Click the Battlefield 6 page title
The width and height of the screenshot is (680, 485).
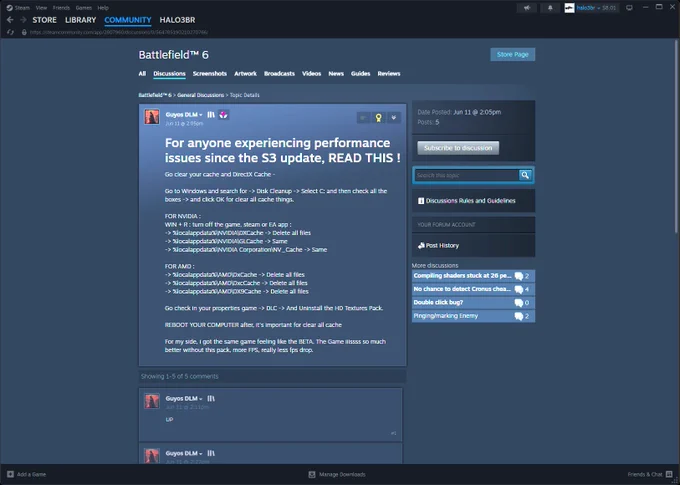point(173,55)
